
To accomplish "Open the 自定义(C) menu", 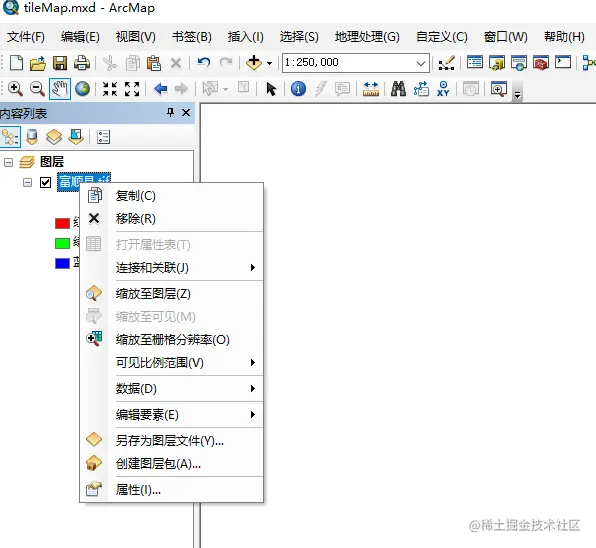I will coord(442,37).
